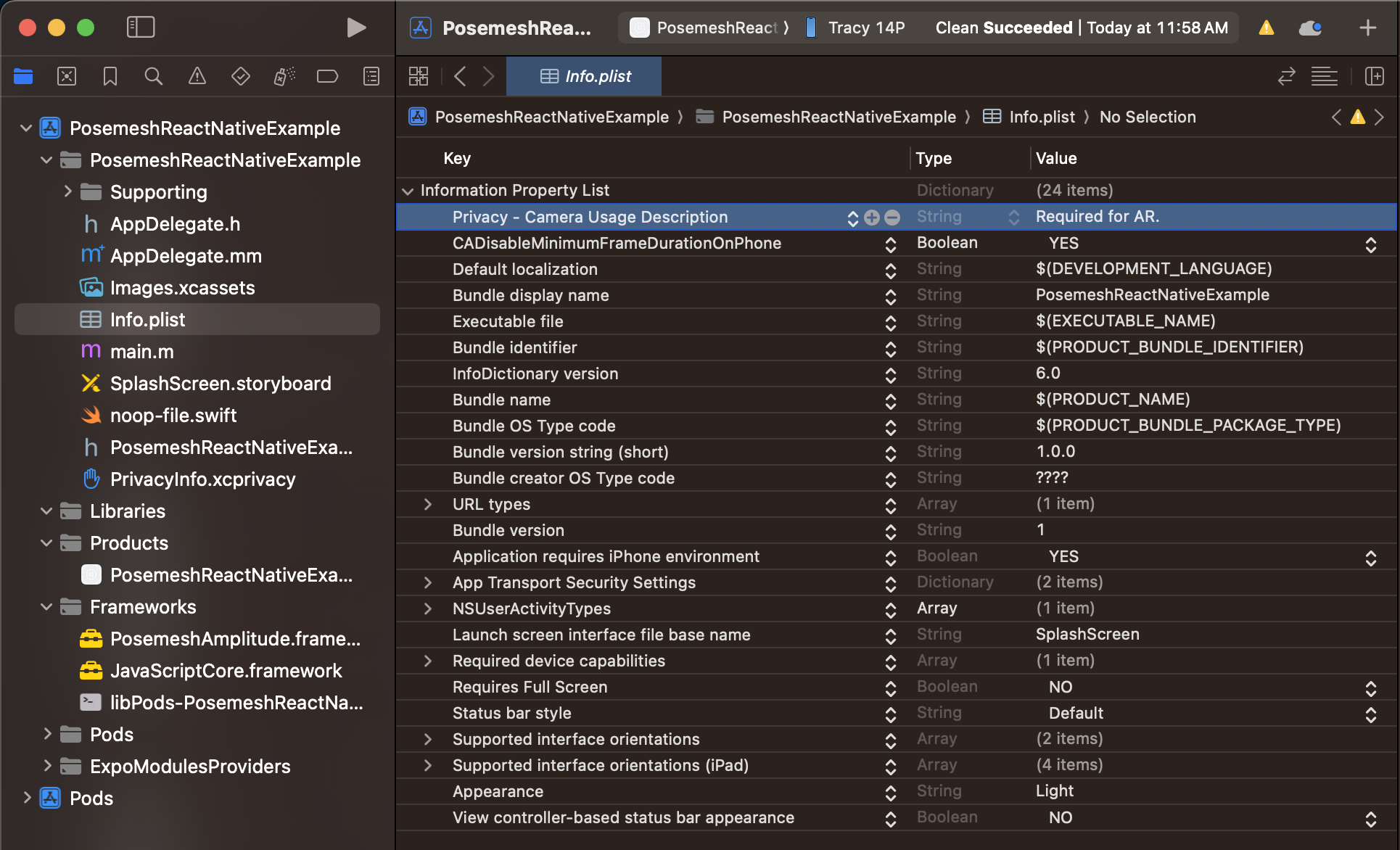
Task: Open the Source Control navigator icon
Action: (66, 76)
